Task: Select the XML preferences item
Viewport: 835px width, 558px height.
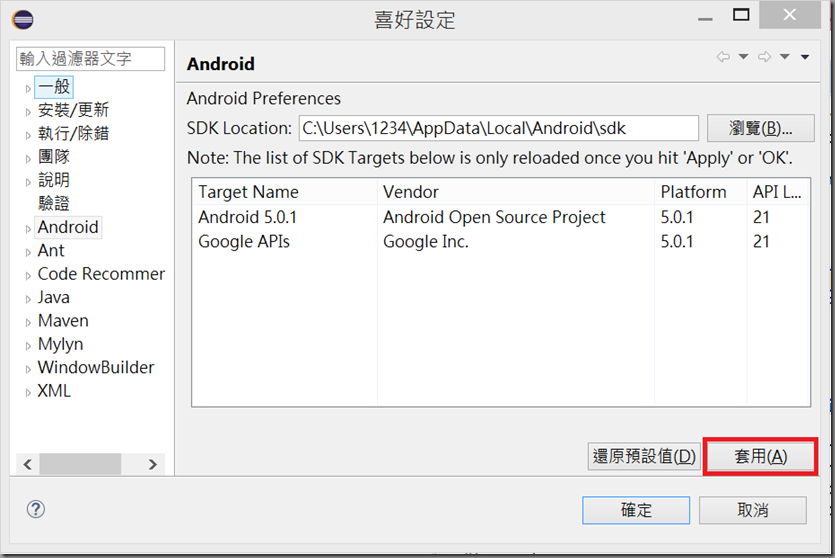Action: 54,391
